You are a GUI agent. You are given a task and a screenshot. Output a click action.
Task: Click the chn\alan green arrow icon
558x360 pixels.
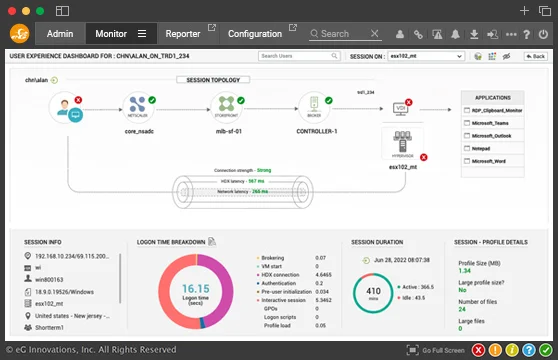coord(54,80)
